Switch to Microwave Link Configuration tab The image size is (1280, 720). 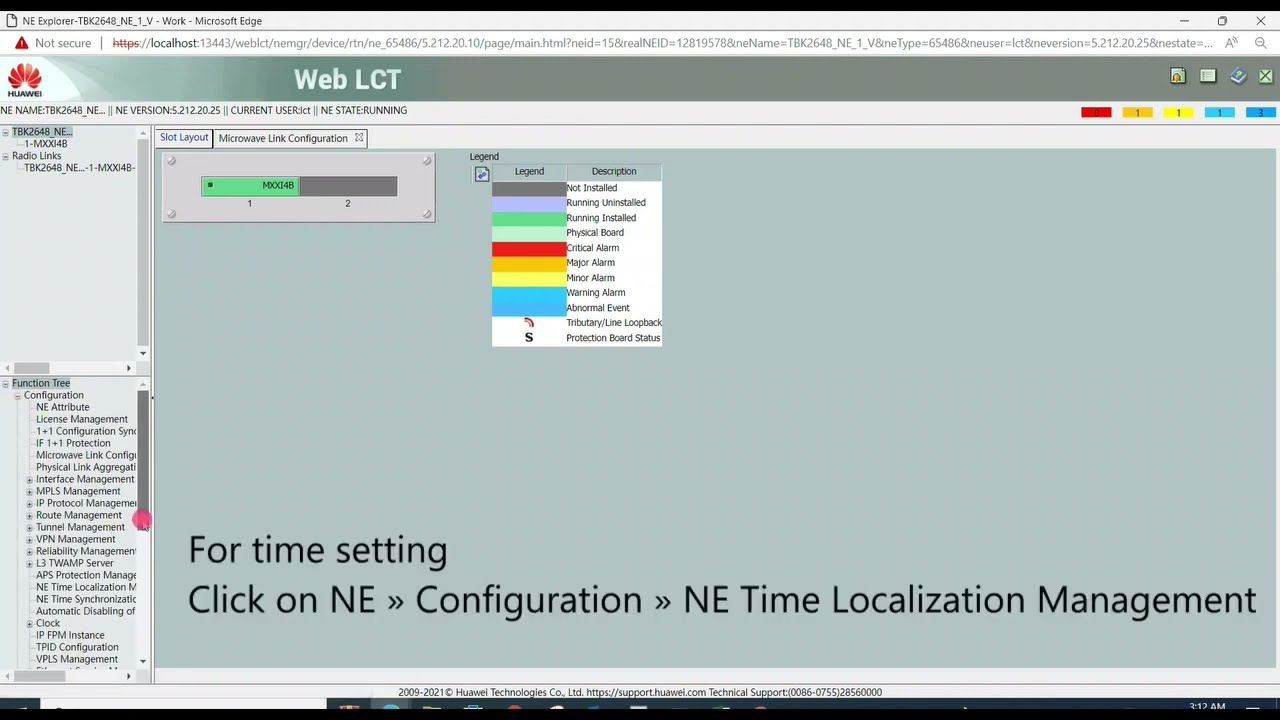283,138
